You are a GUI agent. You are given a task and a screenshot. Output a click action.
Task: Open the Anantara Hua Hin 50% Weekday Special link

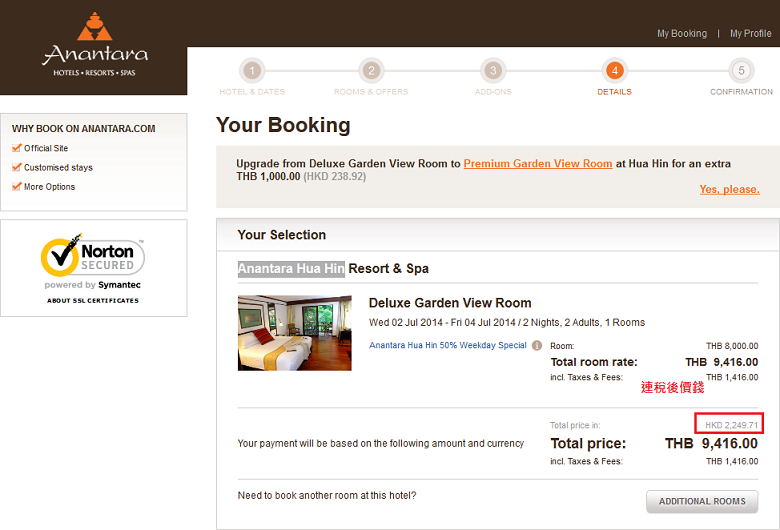(x=447, y=346)
